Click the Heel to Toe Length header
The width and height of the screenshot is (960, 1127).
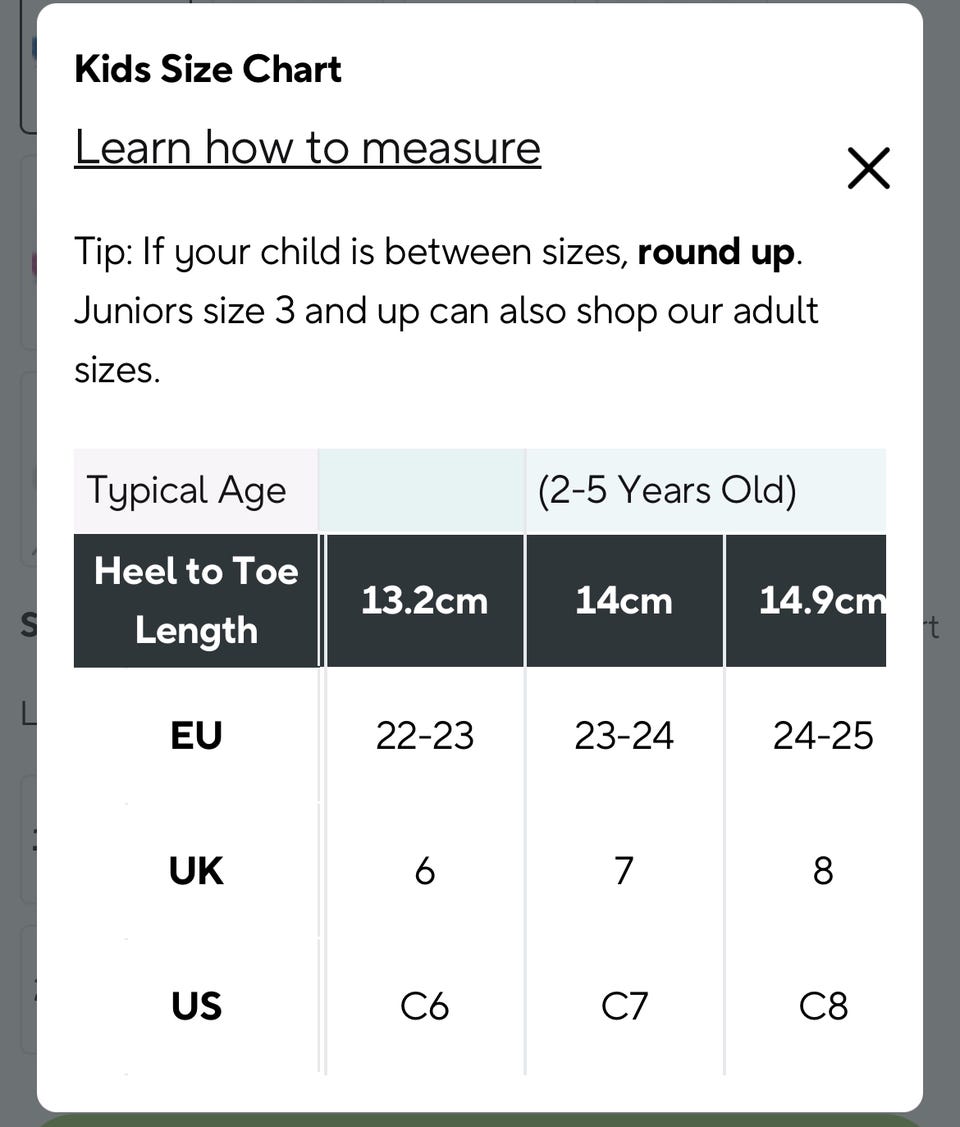(196, 600)
